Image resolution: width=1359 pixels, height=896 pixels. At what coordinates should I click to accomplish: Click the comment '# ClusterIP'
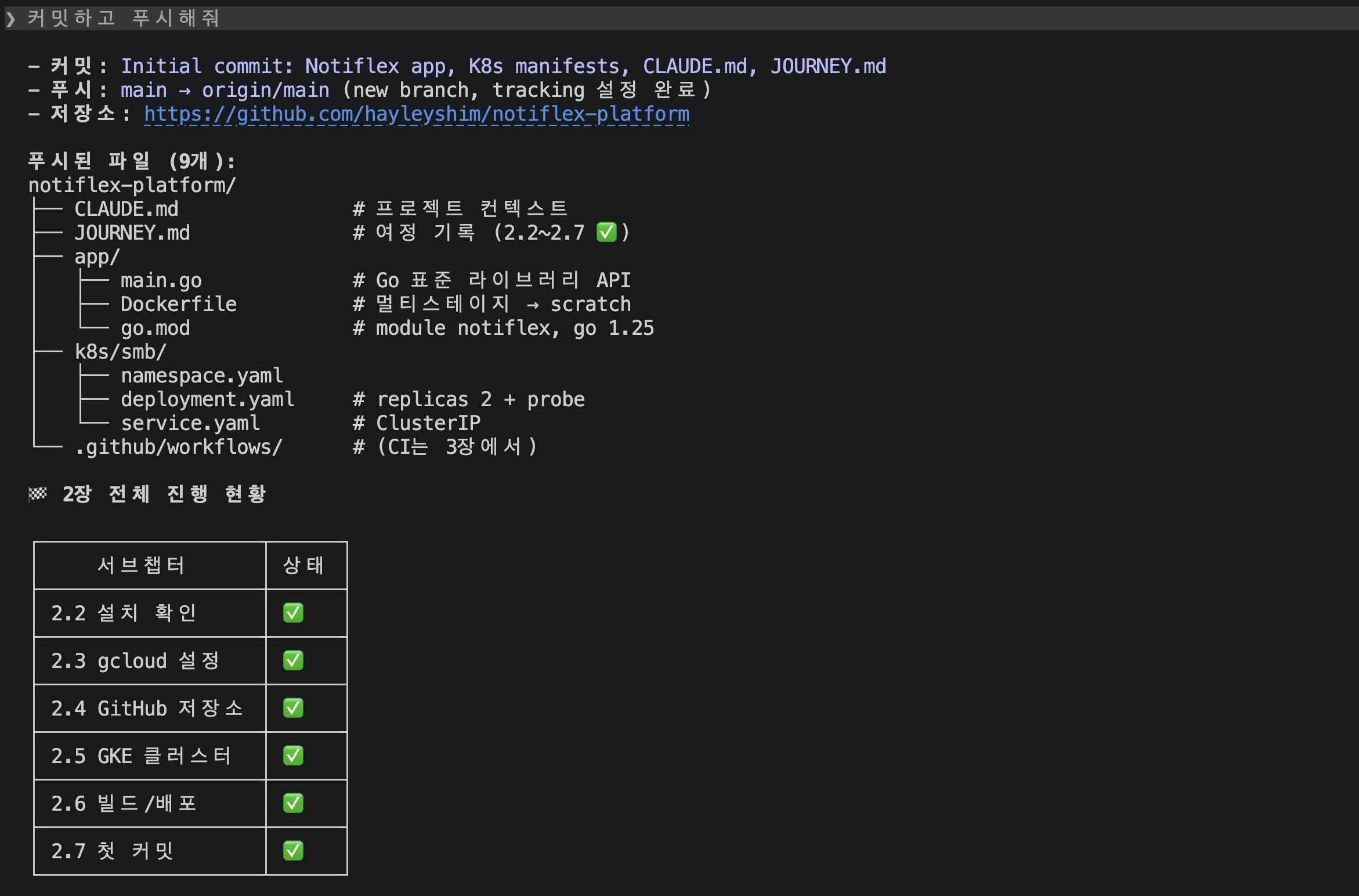(417, 423)
